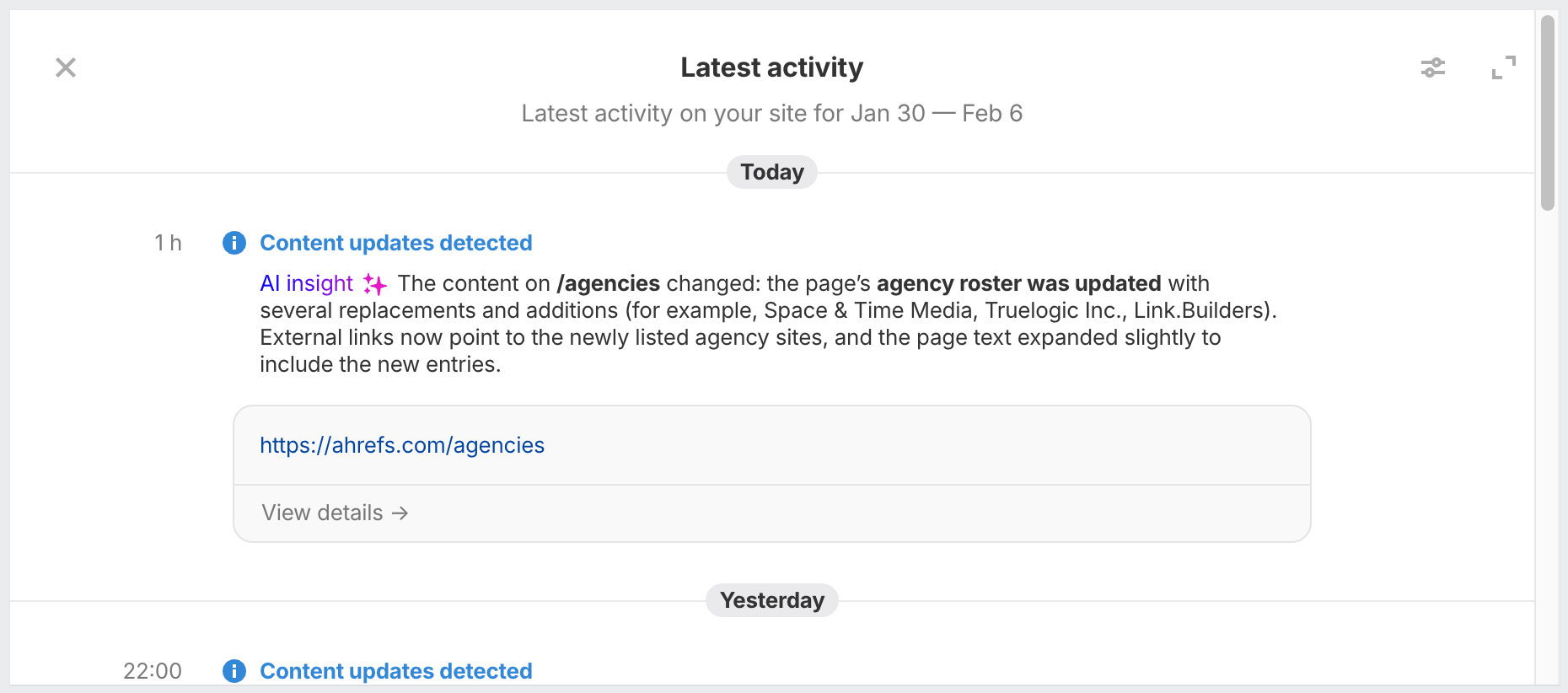Open yesterday's 22:00 Content updates detected entry

pos(396,671)
